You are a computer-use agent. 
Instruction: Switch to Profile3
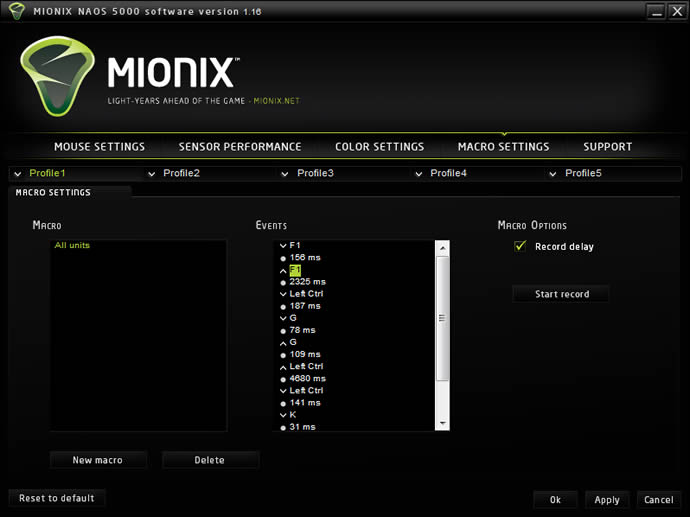315,173
